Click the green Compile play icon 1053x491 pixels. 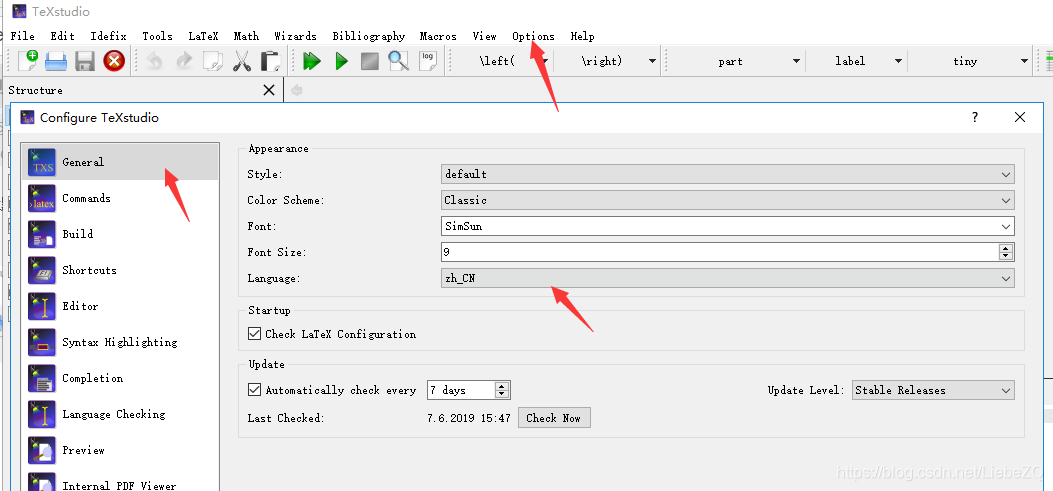(x=341, y=61)
